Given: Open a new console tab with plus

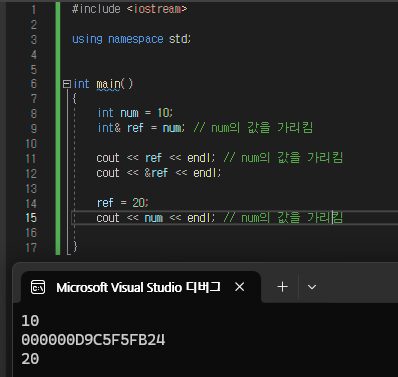Looking at the screenshot, I should click(x=282, y=287).
